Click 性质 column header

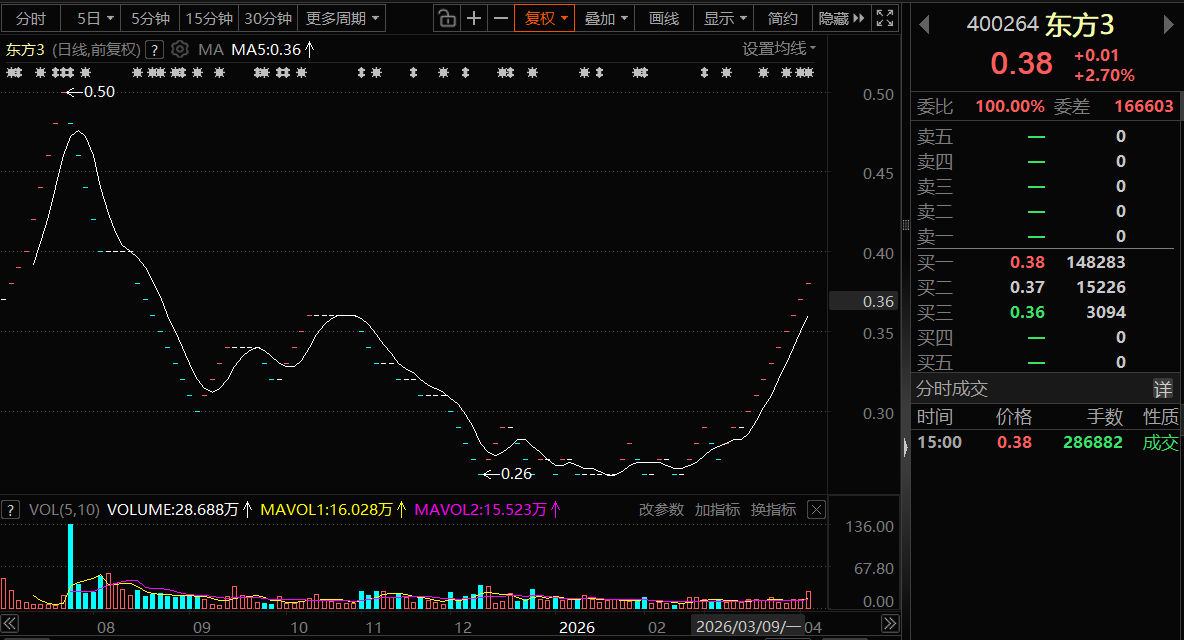(1160, 417)
